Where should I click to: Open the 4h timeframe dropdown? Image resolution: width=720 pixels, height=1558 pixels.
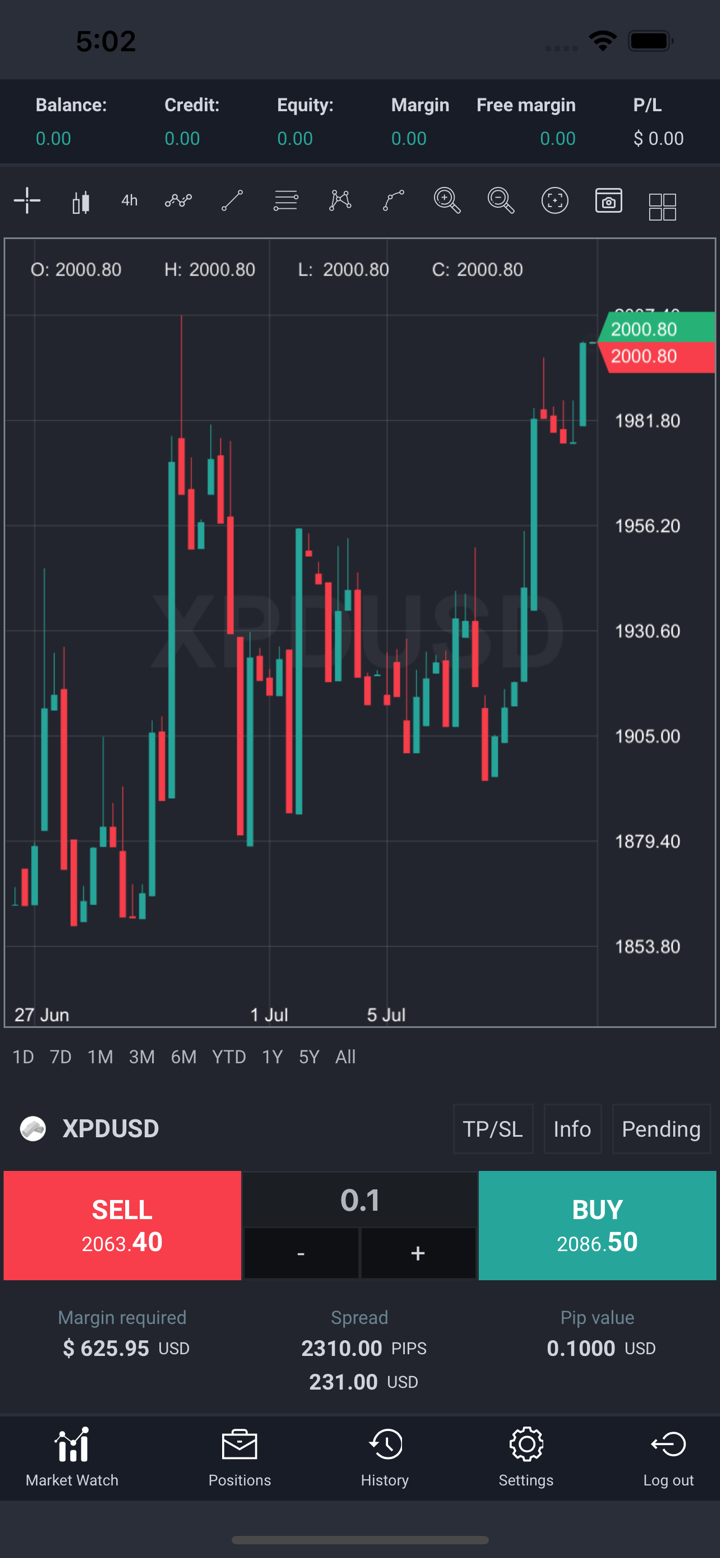pos(129,201)
